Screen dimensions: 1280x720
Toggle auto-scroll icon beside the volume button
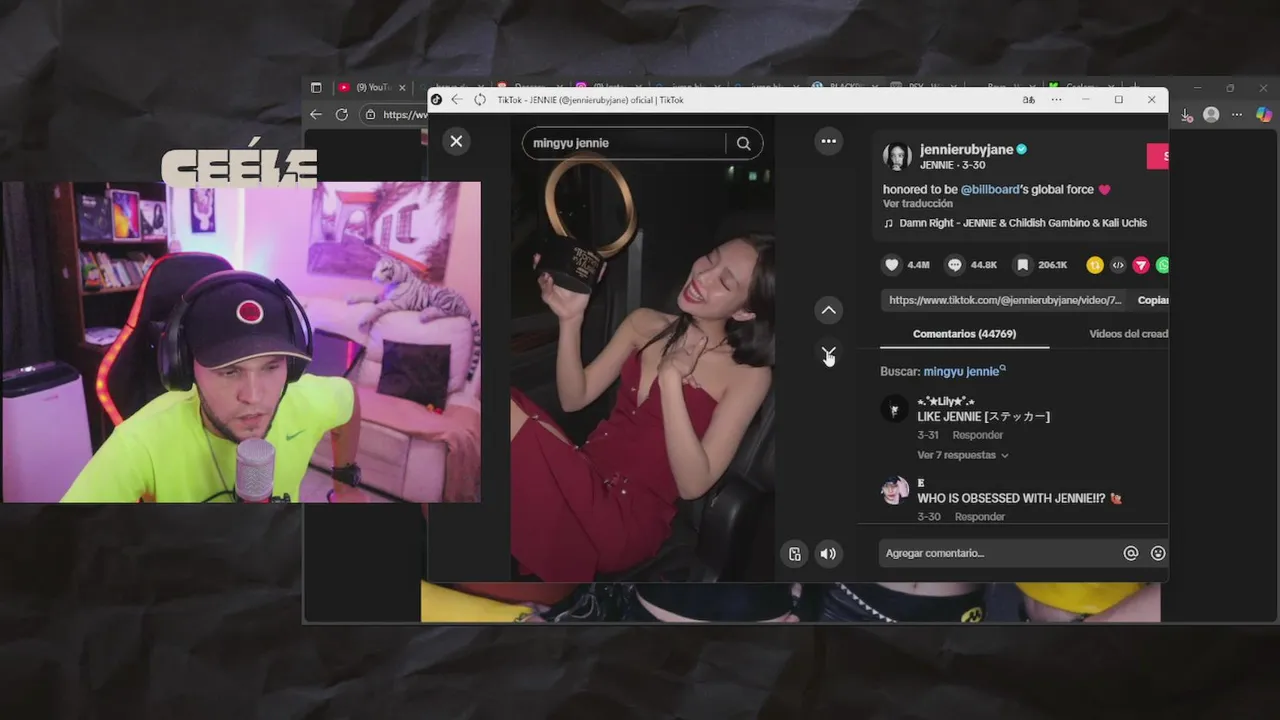[794, 554]
